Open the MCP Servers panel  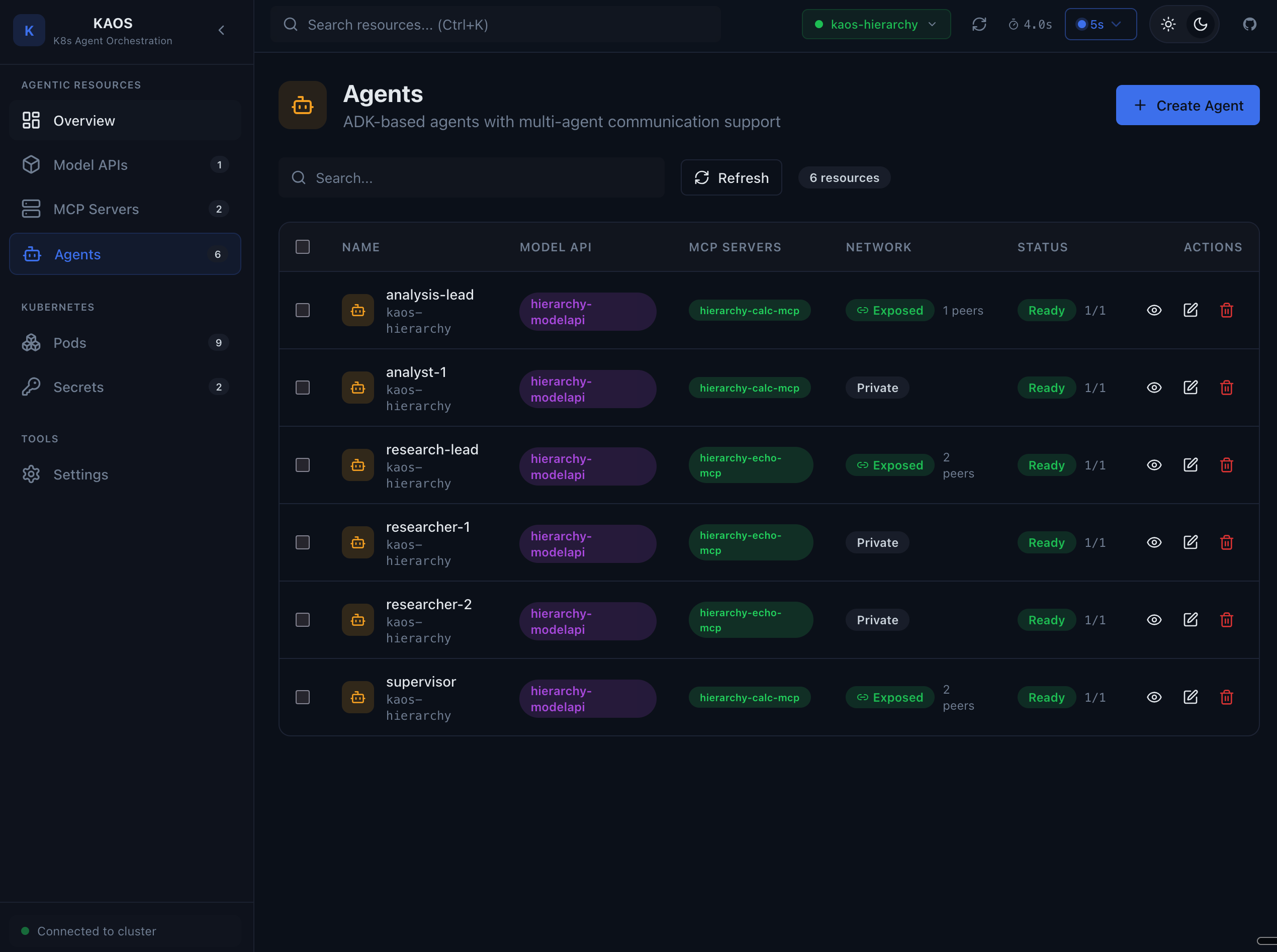pos(96,209)
